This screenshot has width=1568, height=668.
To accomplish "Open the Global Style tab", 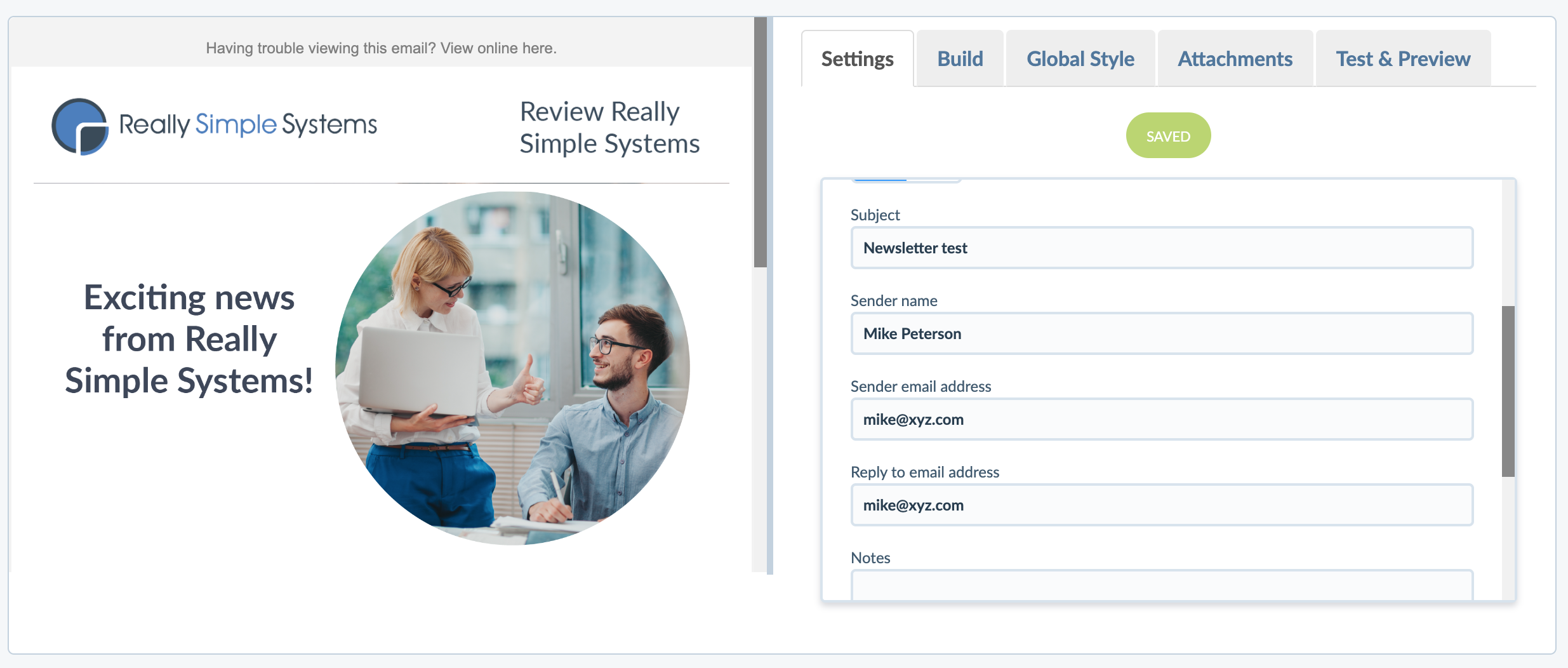I will tap(1080, 58).
